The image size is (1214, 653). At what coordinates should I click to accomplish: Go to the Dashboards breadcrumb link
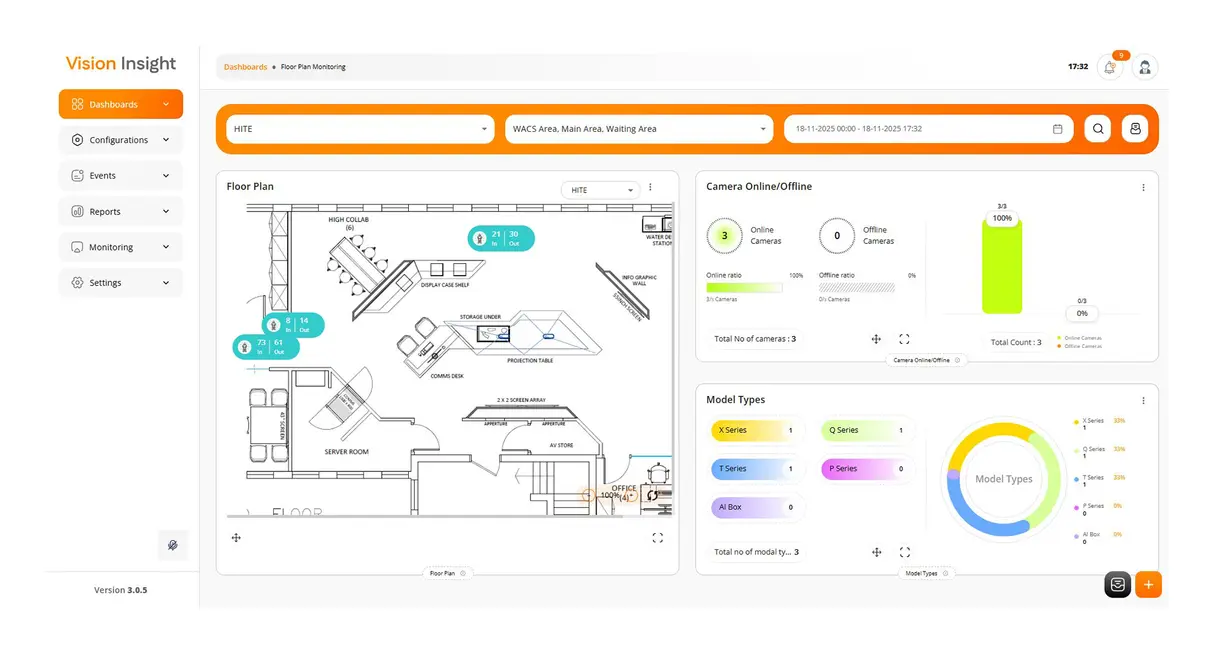coord(245,67)
